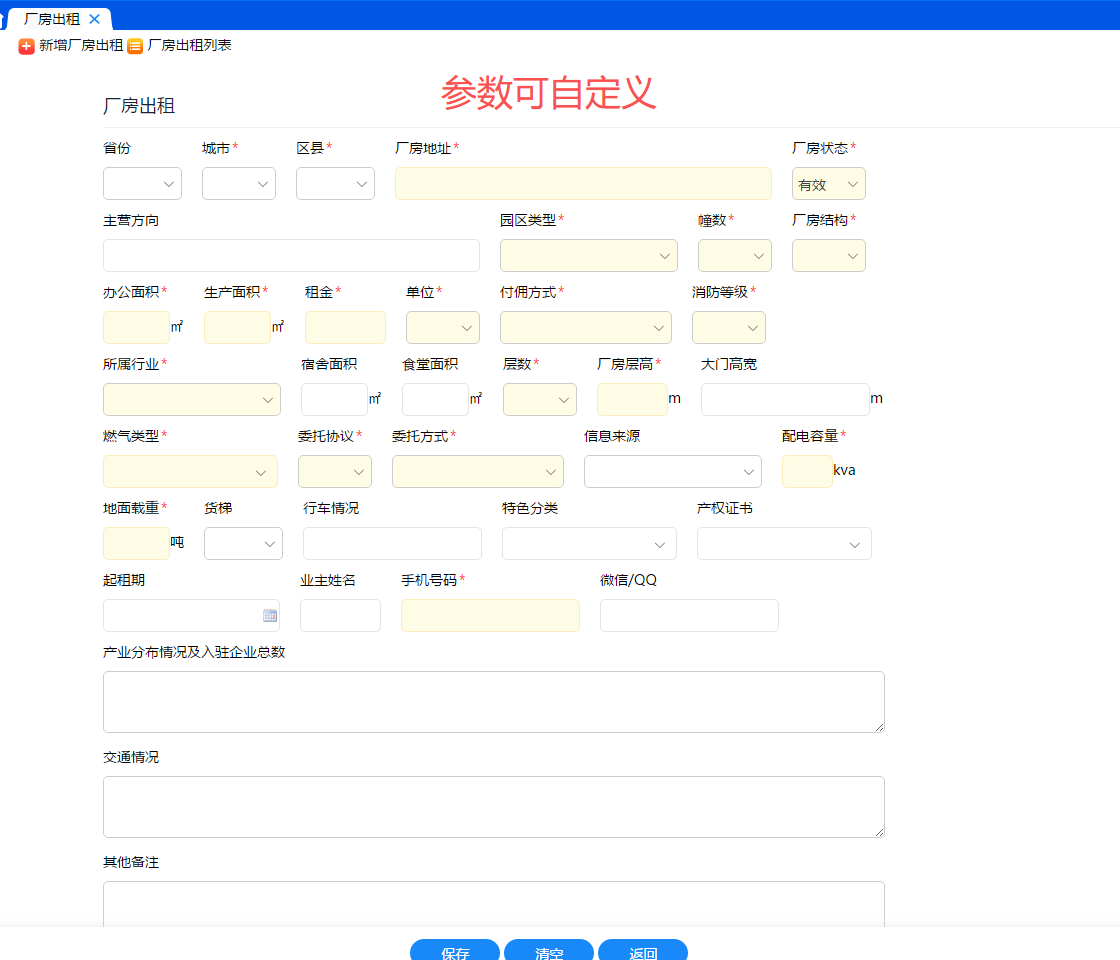This screenshot has width=1120, height=960.
Task: Expand the 产权证书 dropdown
Action: point(784,544)
